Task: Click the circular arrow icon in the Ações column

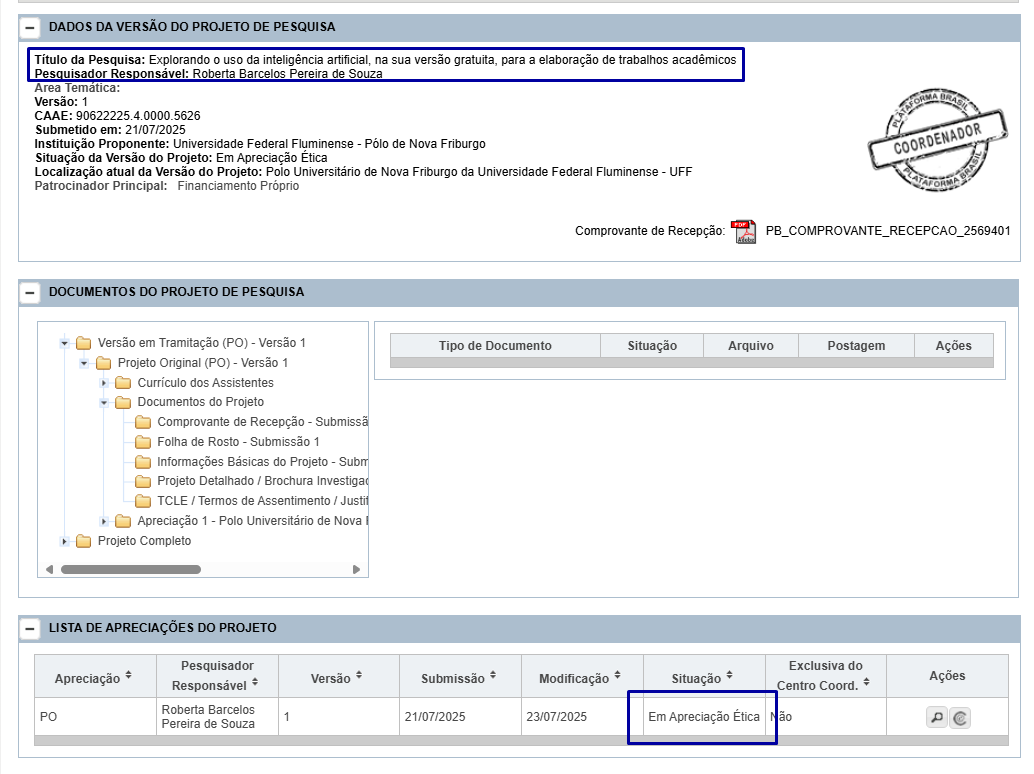Action: pos(960,717)
